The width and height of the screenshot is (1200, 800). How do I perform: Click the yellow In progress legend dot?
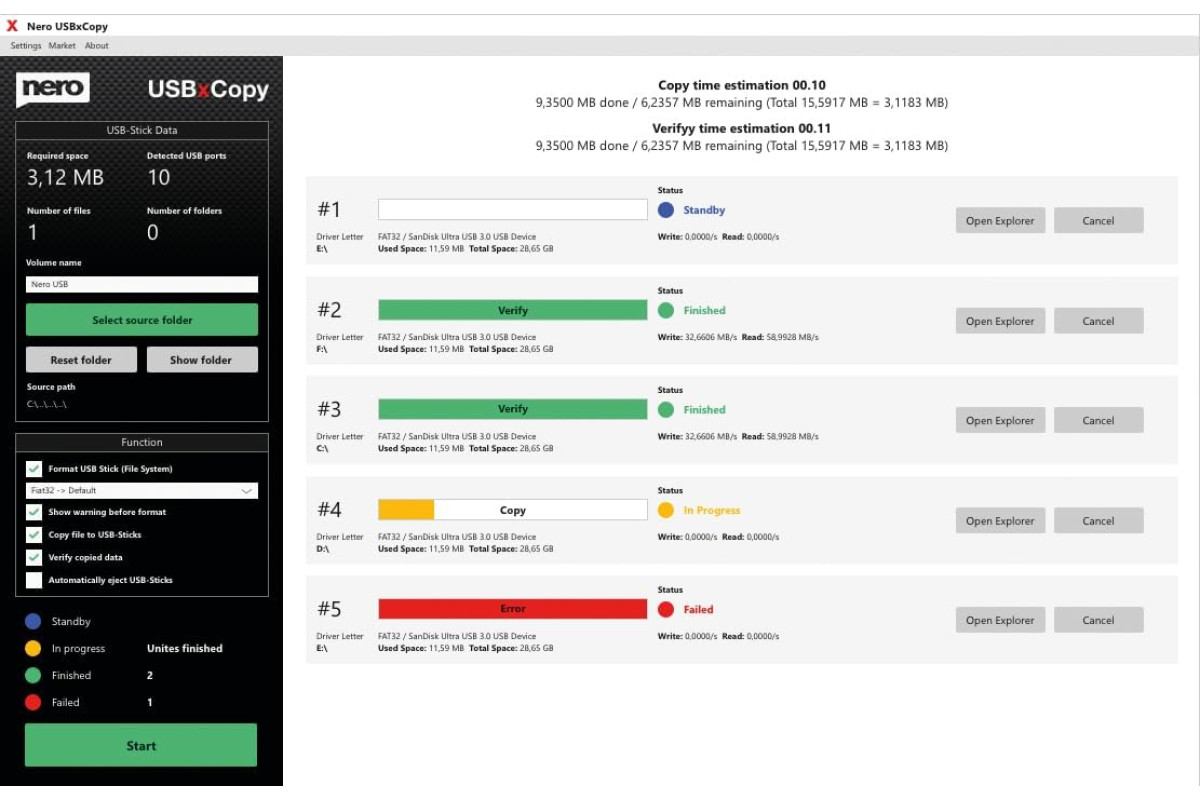coord(33,648)
